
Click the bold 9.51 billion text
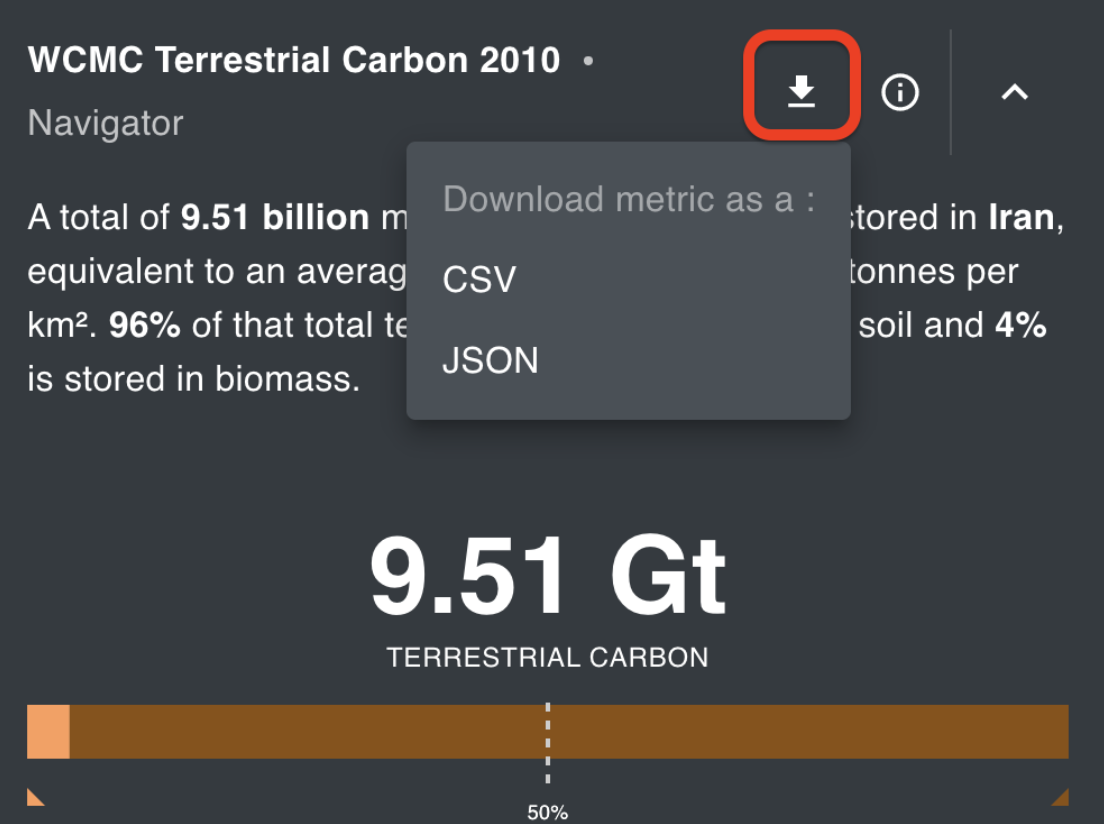pos(275,218)
